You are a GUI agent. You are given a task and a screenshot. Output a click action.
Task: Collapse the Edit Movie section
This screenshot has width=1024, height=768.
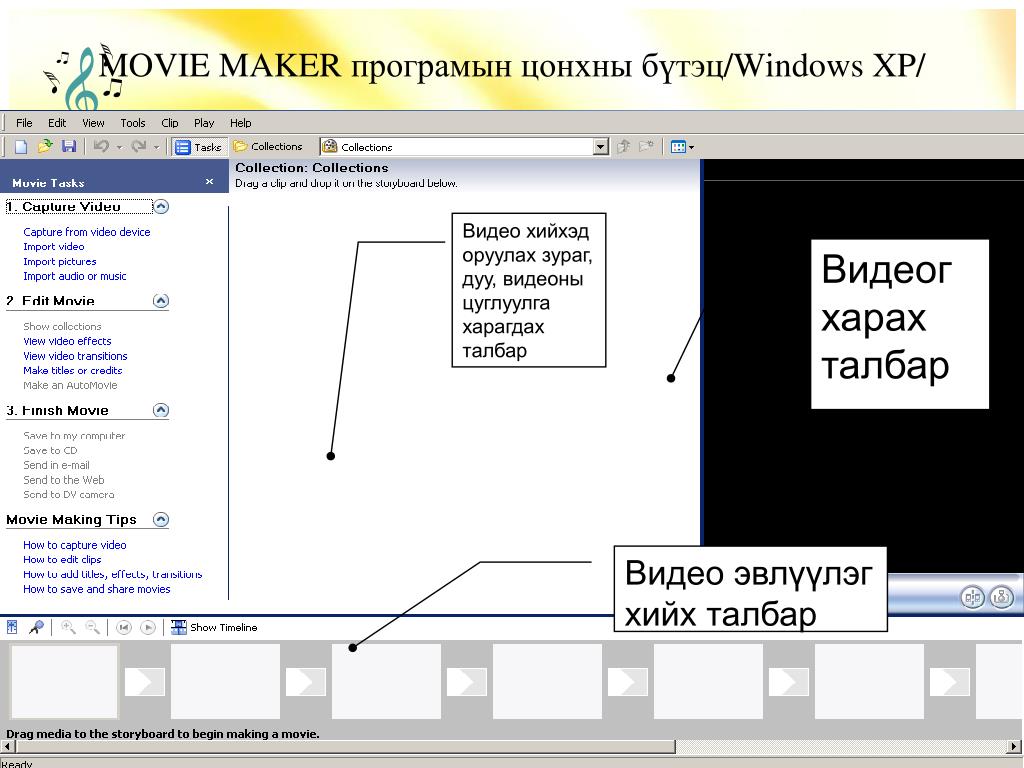coord(161,300)
